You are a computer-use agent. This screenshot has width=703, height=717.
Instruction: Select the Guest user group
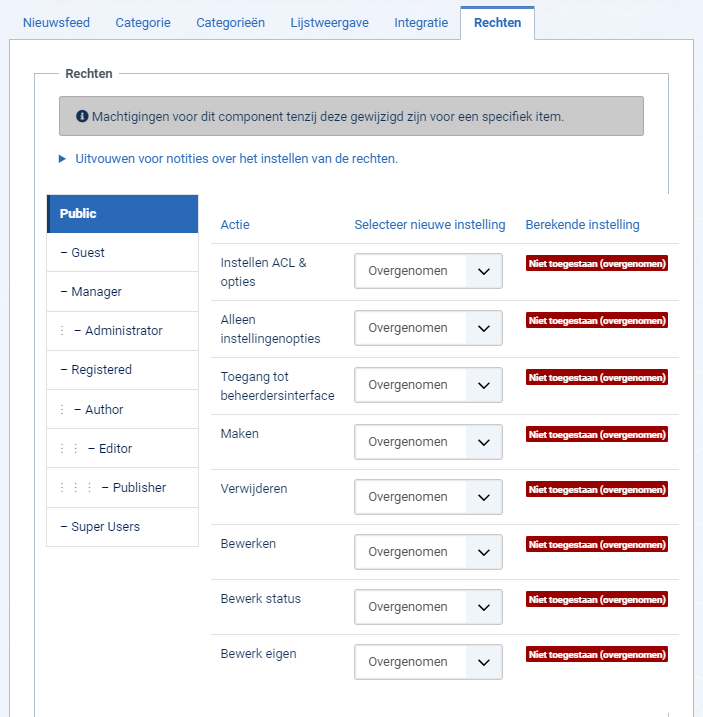coord(123,252)
